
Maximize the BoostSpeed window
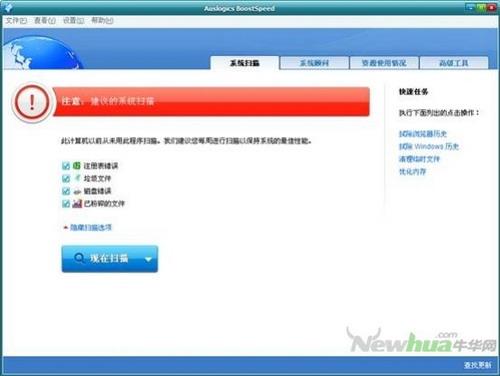pos(481,7)
